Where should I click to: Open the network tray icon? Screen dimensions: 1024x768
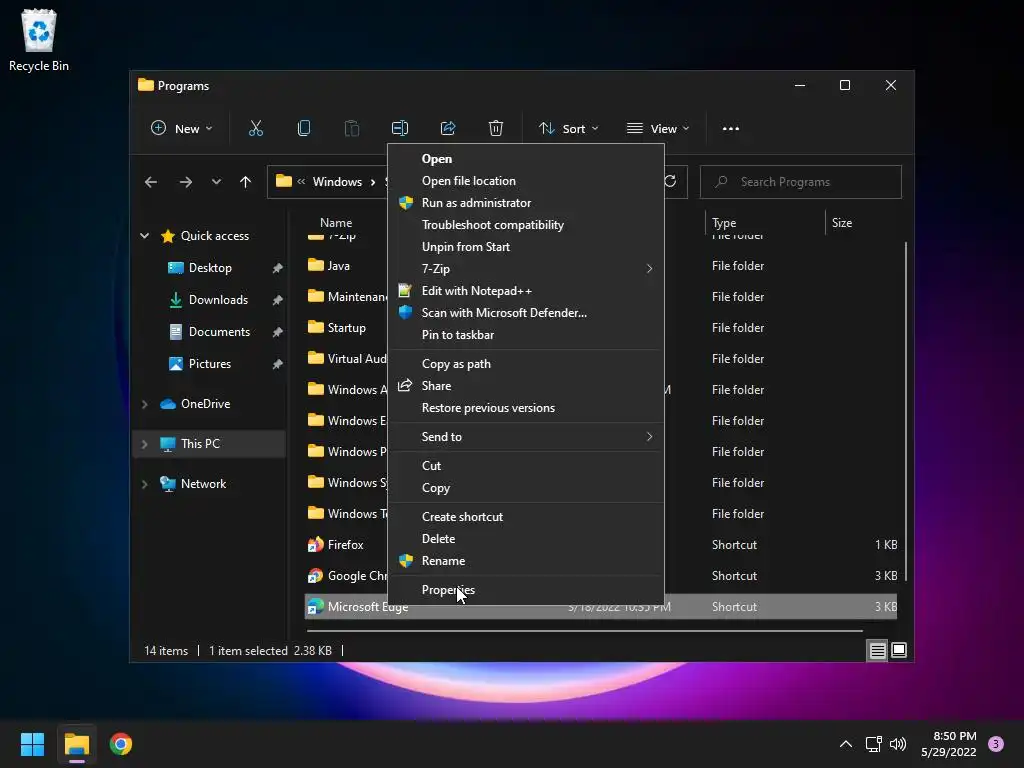coord(873,744)
